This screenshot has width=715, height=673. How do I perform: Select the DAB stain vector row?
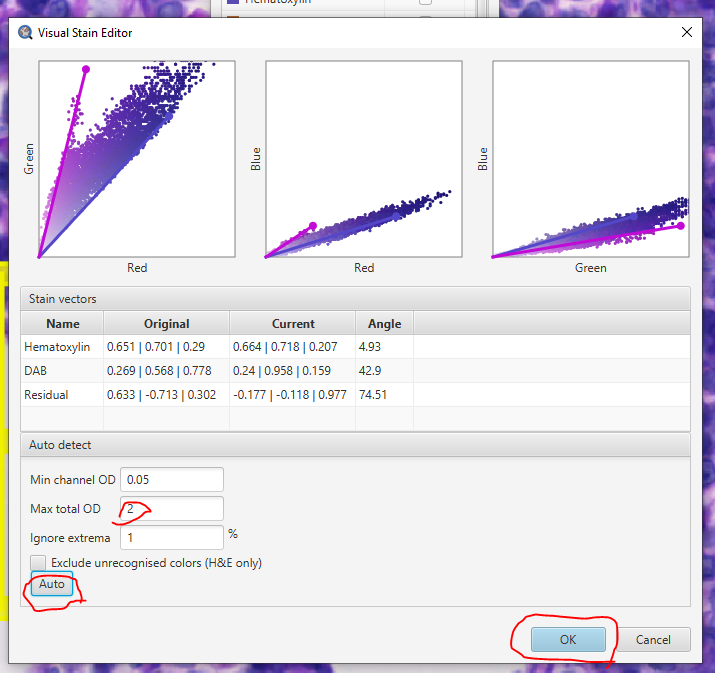[x=200, y=371]
